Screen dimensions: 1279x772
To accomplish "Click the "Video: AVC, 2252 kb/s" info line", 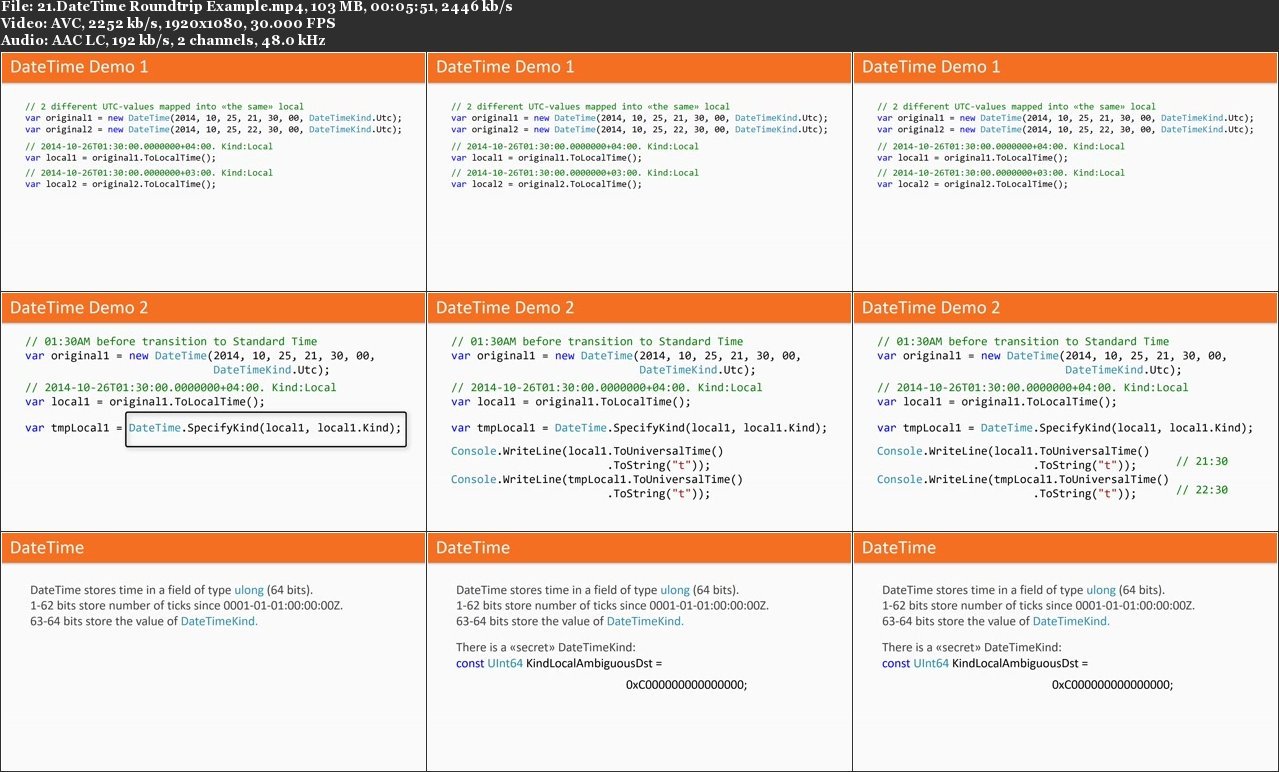I will pos(170,23).
